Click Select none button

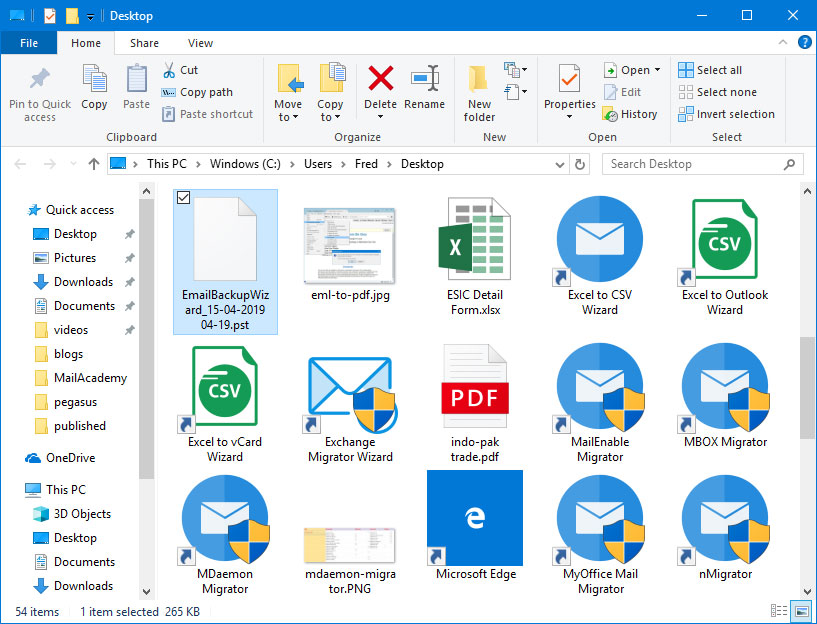717,92
